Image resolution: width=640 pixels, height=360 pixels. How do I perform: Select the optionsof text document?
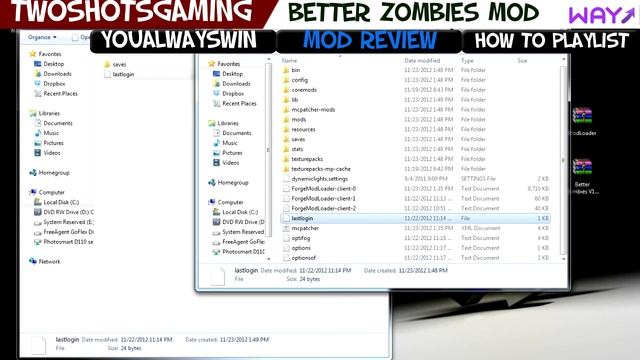tap(304, 258)
